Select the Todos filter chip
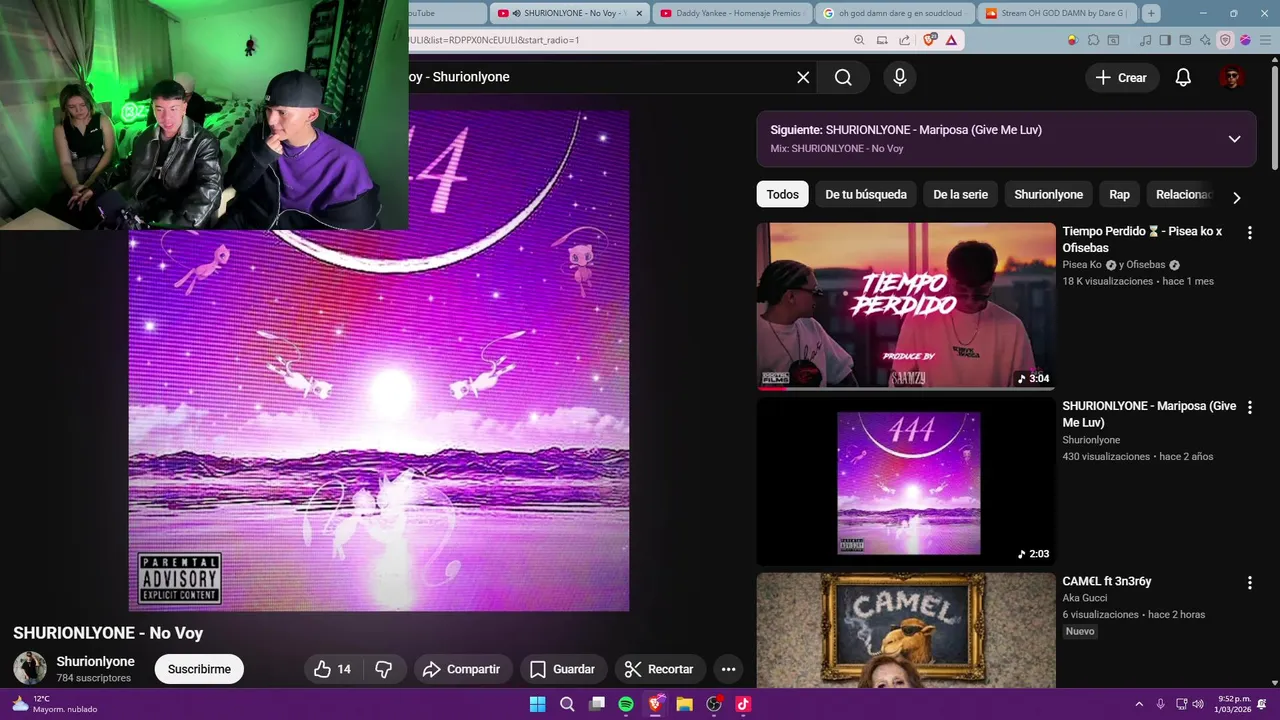Screen dimensions: 1280x720 pos(782,194)
